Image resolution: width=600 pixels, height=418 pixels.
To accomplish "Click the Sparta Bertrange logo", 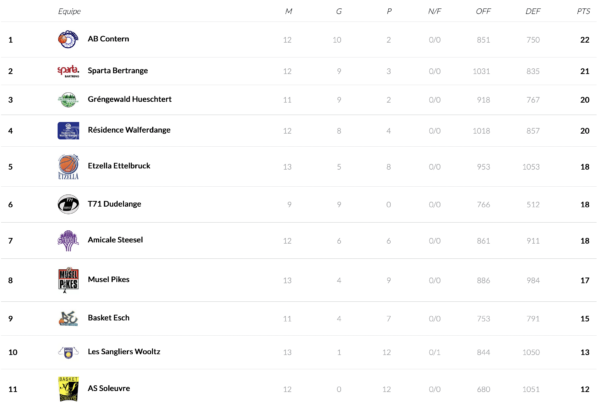I will (x=67, y=71).
